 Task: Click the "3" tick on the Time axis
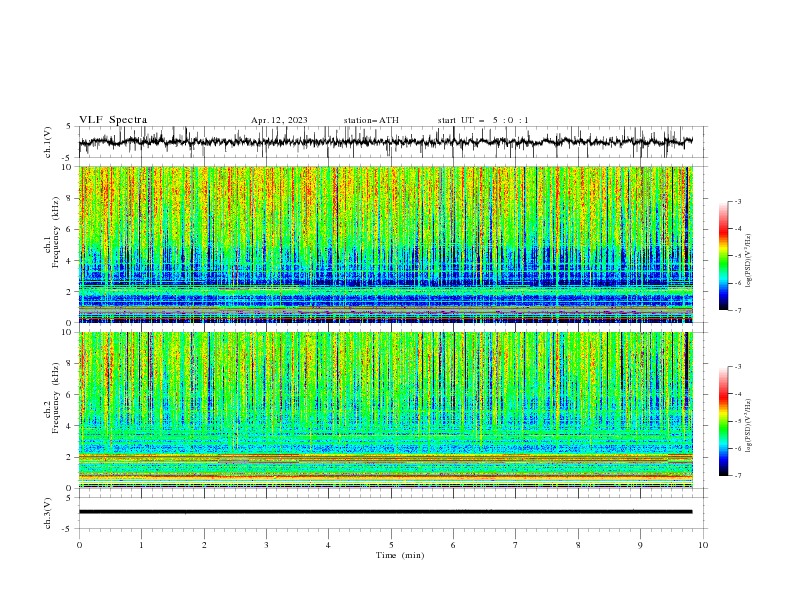[x=266, y=545]
